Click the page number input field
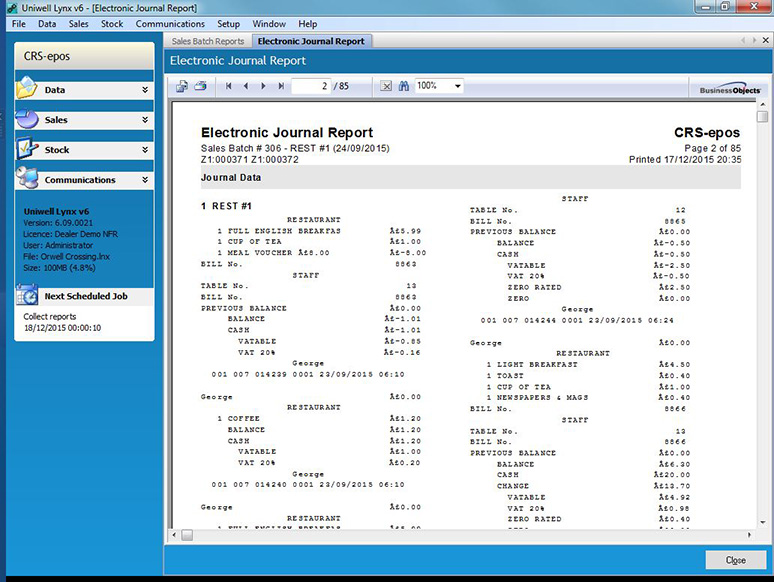Screen dimensions: 774x582 (x=312, y=87)
